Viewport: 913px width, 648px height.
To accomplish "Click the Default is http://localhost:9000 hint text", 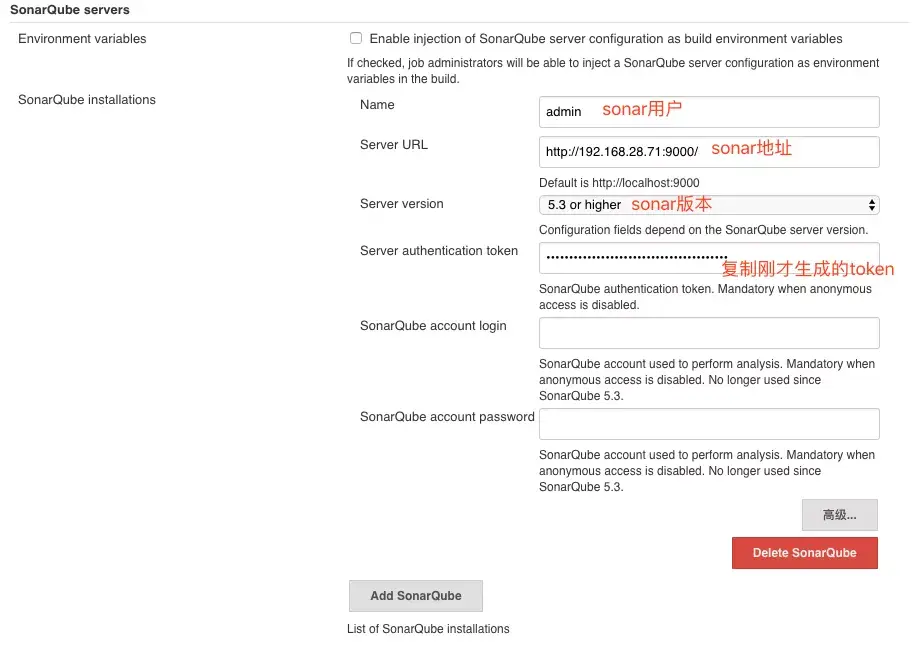I will [x=619, y=183].
